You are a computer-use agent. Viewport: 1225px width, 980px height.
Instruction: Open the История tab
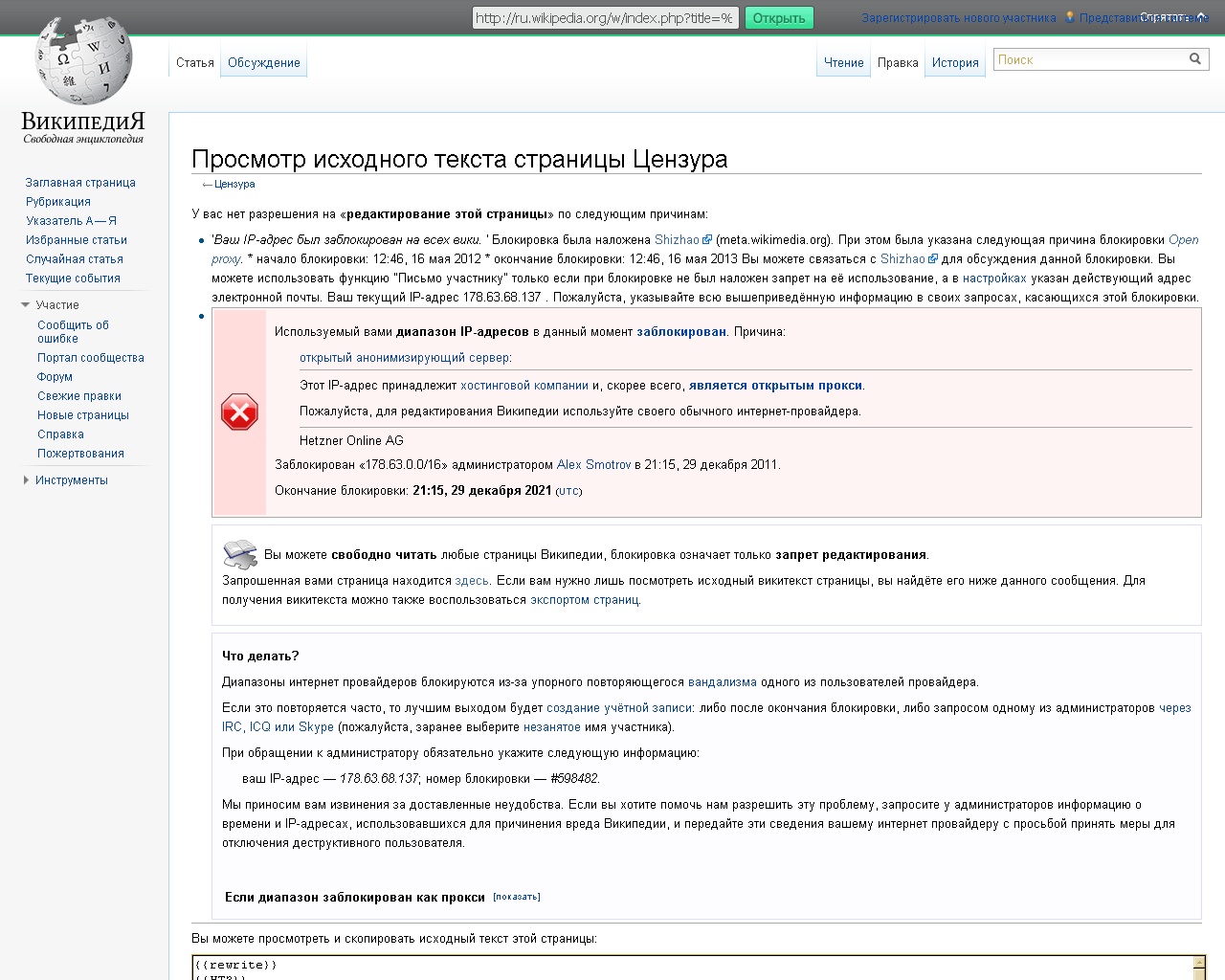pyautogui.click(x=955, y=63)
